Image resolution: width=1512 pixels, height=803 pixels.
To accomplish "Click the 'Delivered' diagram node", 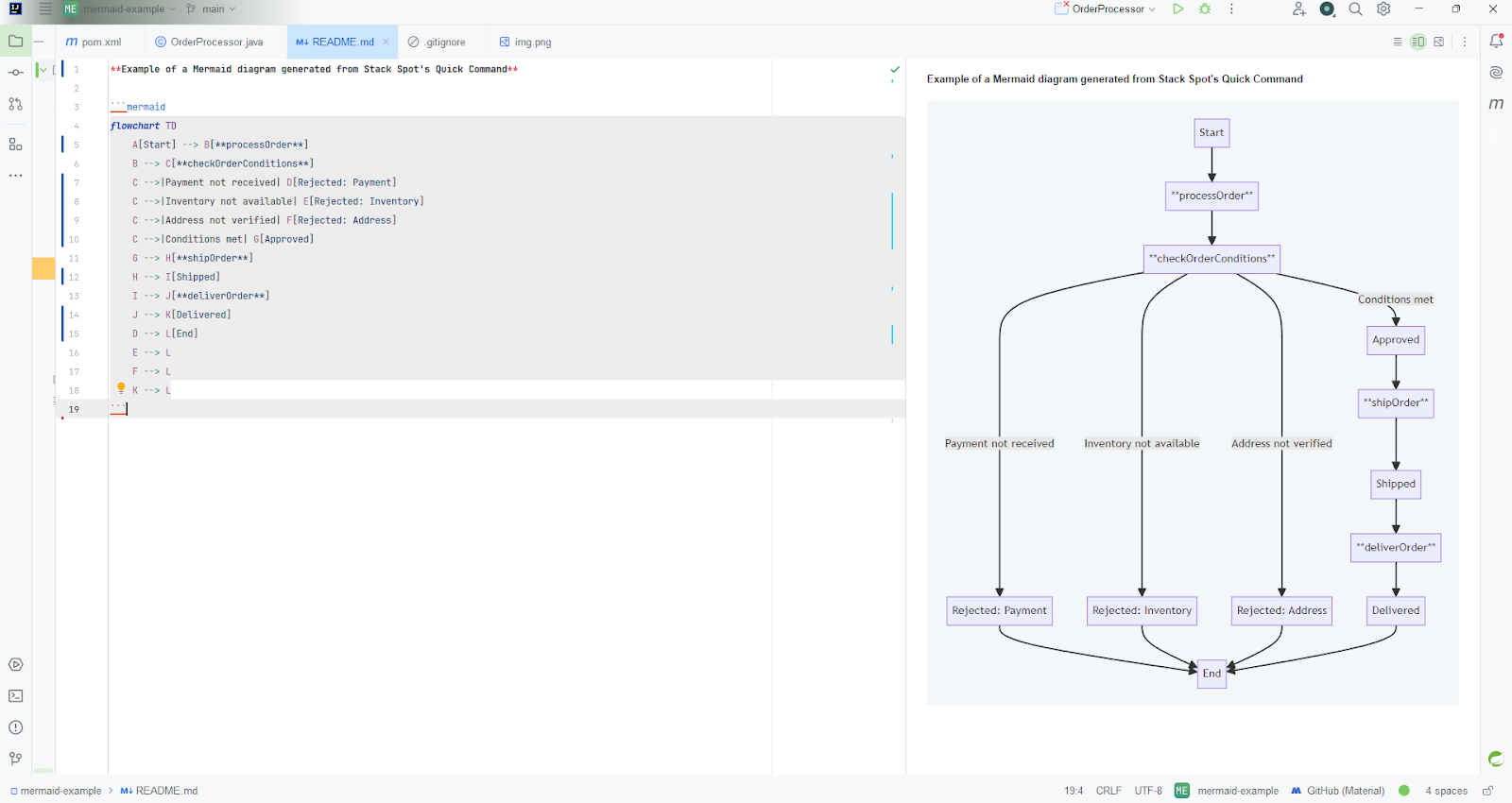I will pos(1396,611).
